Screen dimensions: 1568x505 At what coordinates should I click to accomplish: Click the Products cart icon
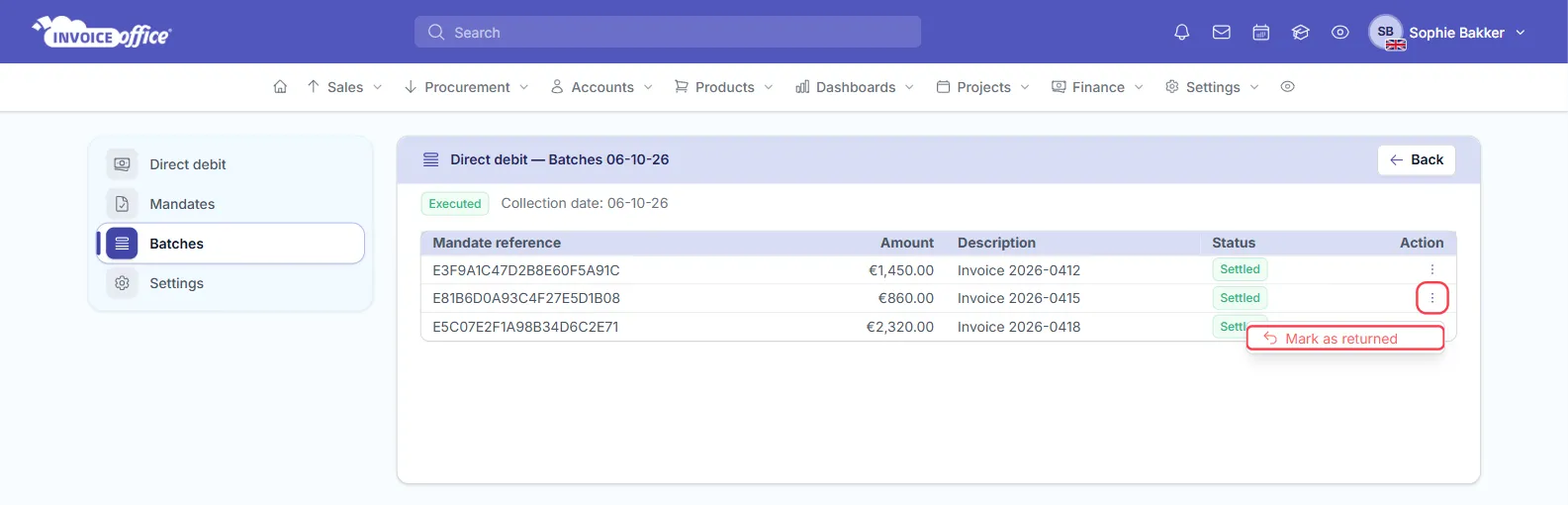[x=682, y=87]
